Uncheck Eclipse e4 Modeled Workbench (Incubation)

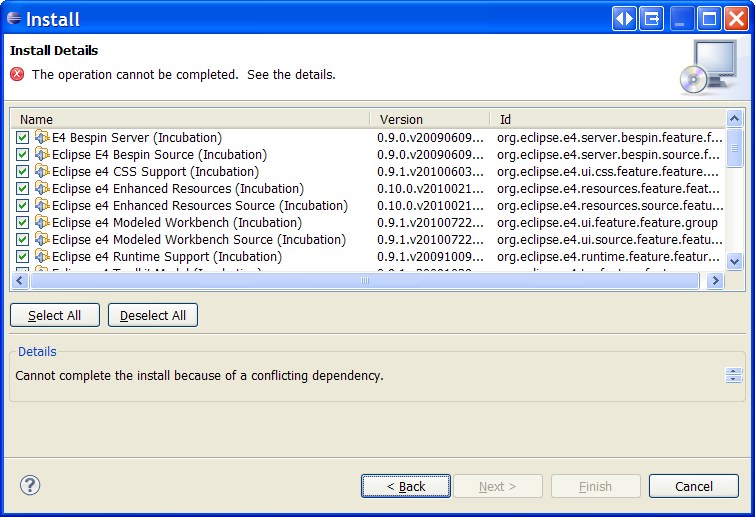pyautogui.click(x=22, y=223)
